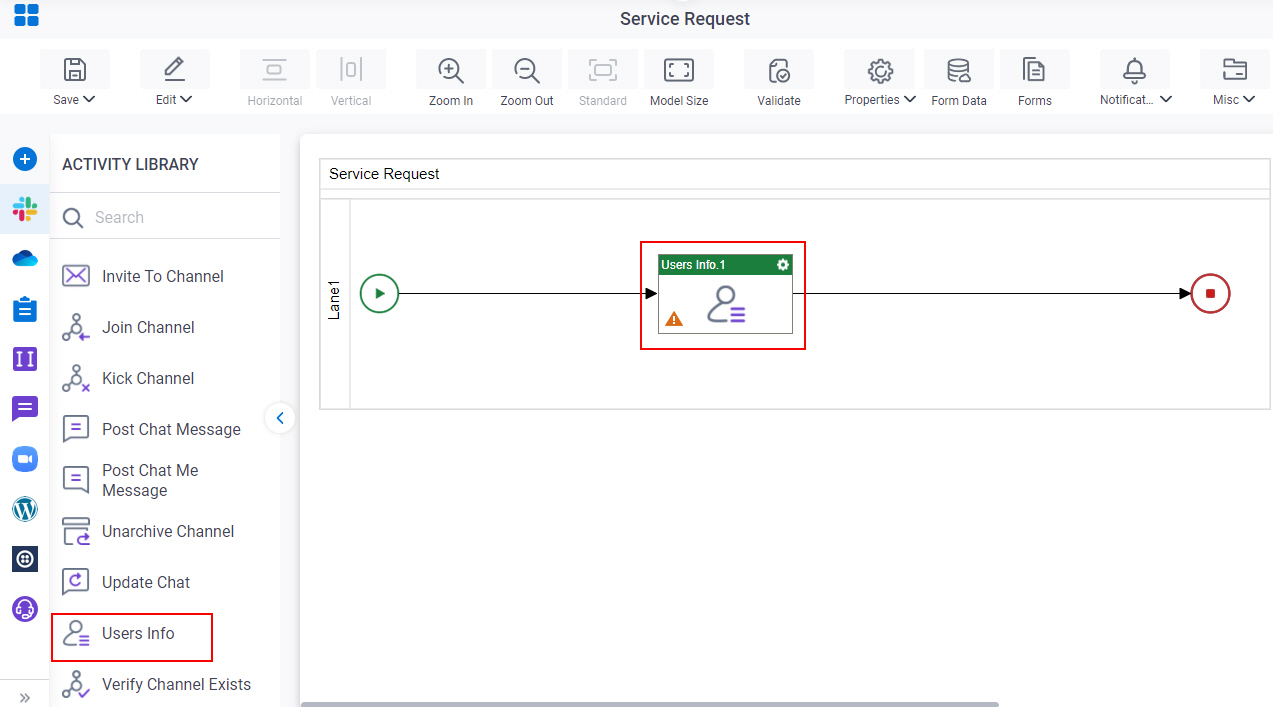Open the Users Info.1 gear settings

click(783, 265)
